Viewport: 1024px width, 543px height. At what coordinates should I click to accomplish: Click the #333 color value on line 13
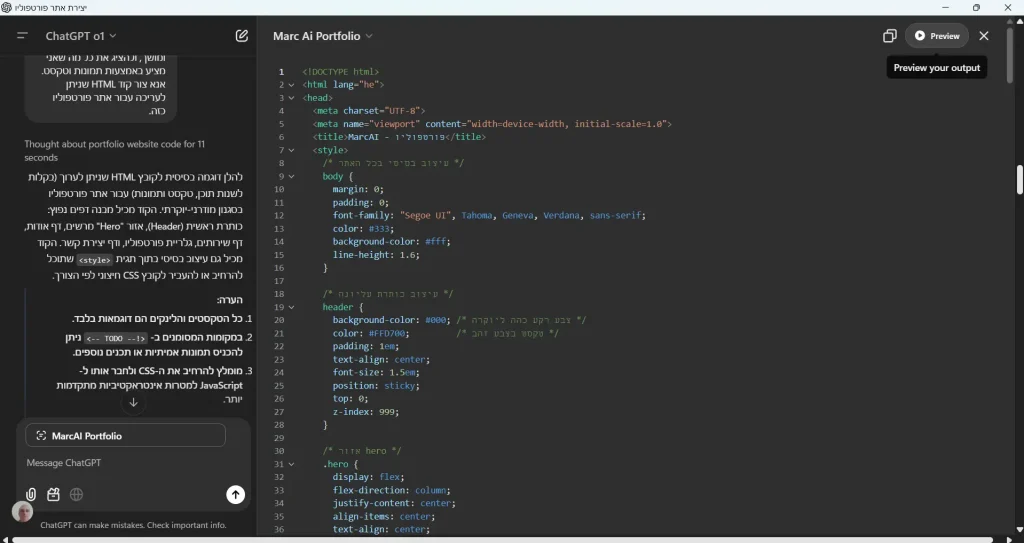[379, 229]
